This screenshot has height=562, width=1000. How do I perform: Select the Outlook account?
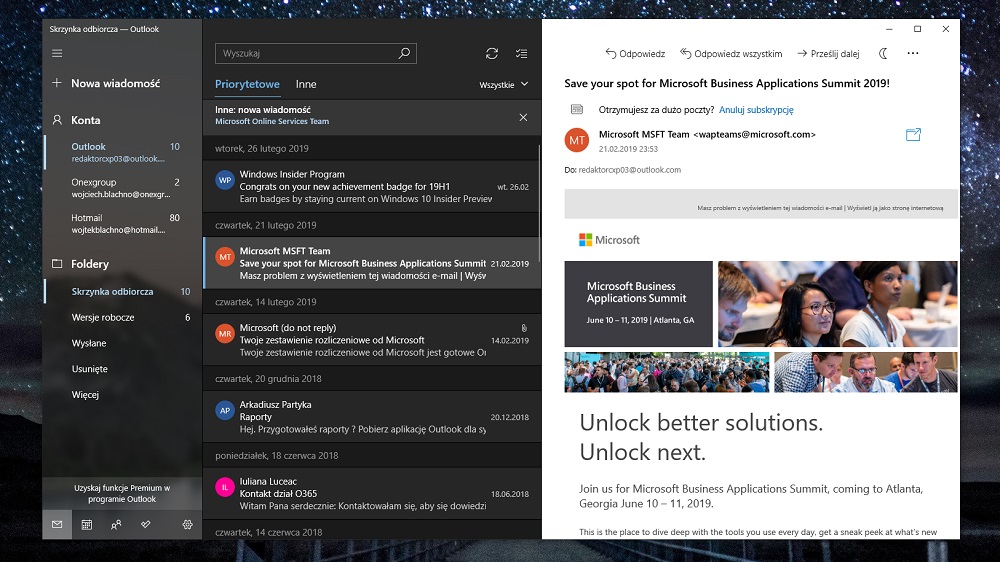122,152
